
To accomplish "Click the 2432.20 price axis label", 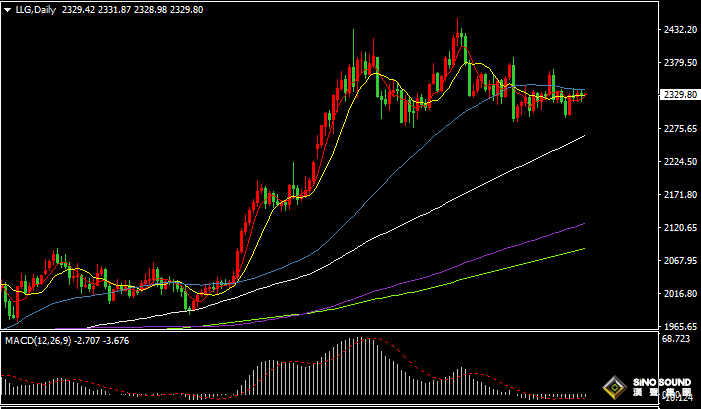I will coord(679,30).
